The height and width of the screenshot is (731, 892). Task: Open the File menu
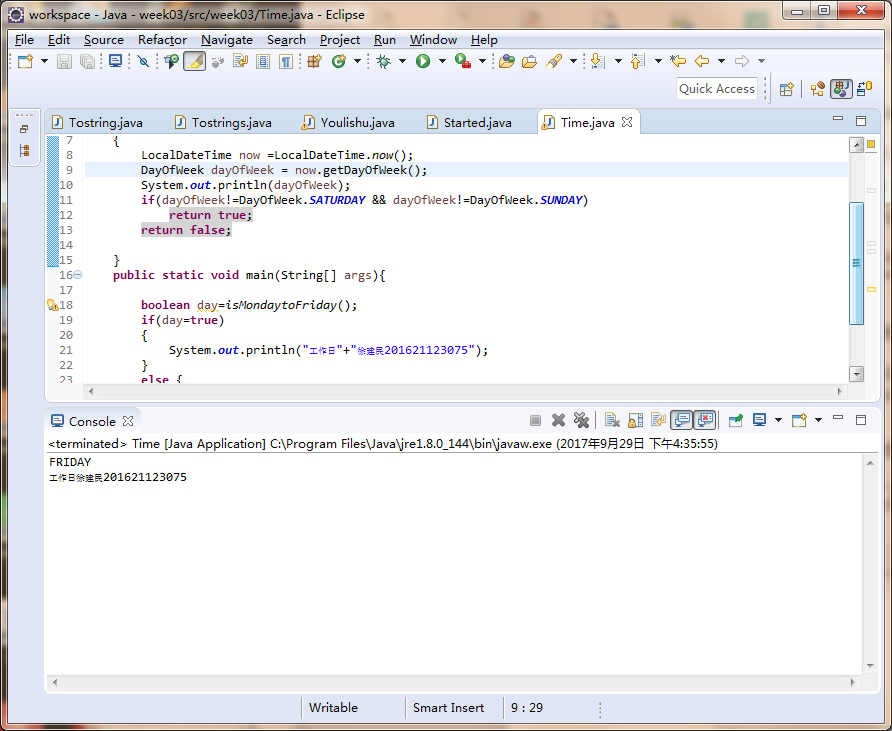[x=24, y=40]
